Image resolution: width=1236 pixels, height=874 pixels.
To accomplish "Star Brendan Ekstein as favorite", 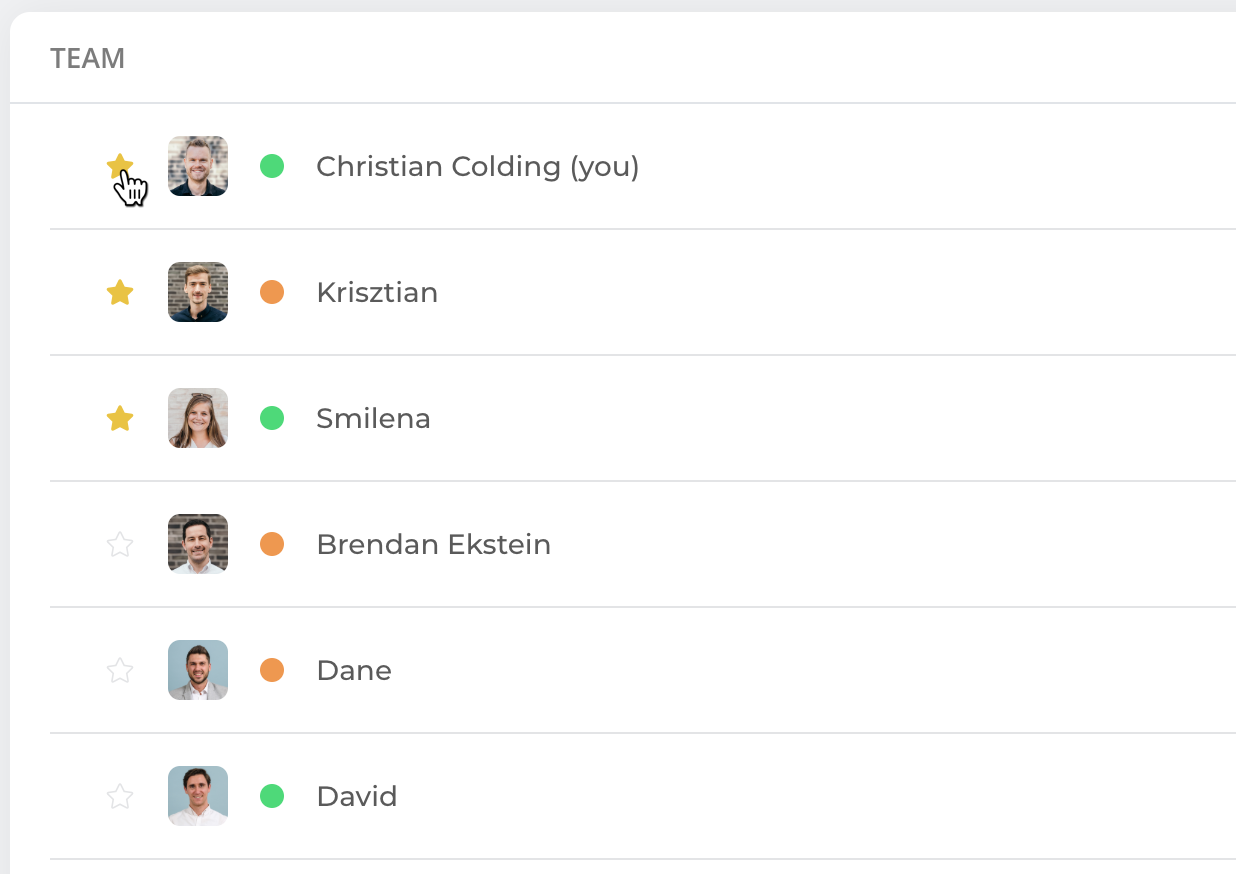I will pyautogui.click(x=120, y=544).
